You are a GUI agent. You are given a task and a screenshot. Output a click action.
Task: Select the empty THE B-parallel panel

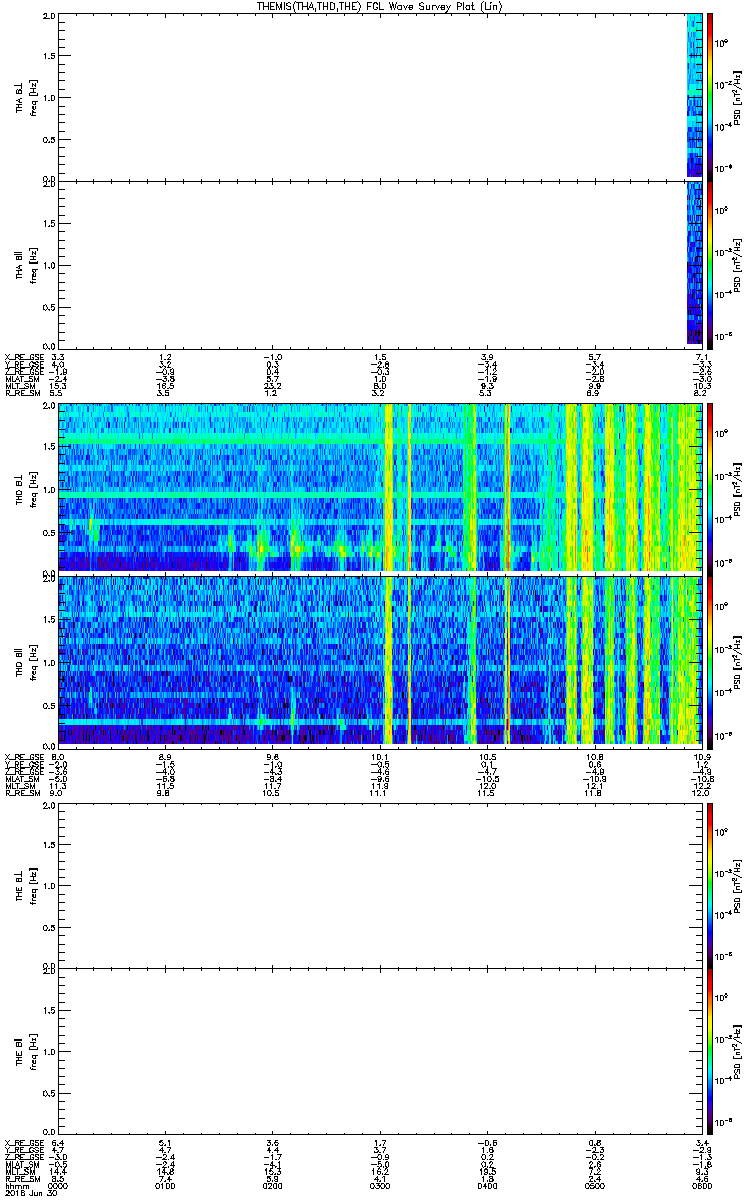[x=380, y=1050]
